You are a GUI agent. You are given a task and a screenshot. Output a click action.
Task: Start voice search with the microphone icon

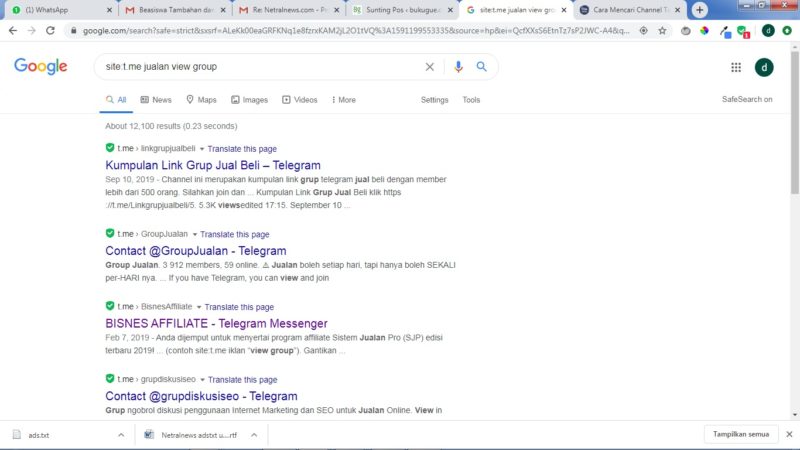click(x=458, y=67)
